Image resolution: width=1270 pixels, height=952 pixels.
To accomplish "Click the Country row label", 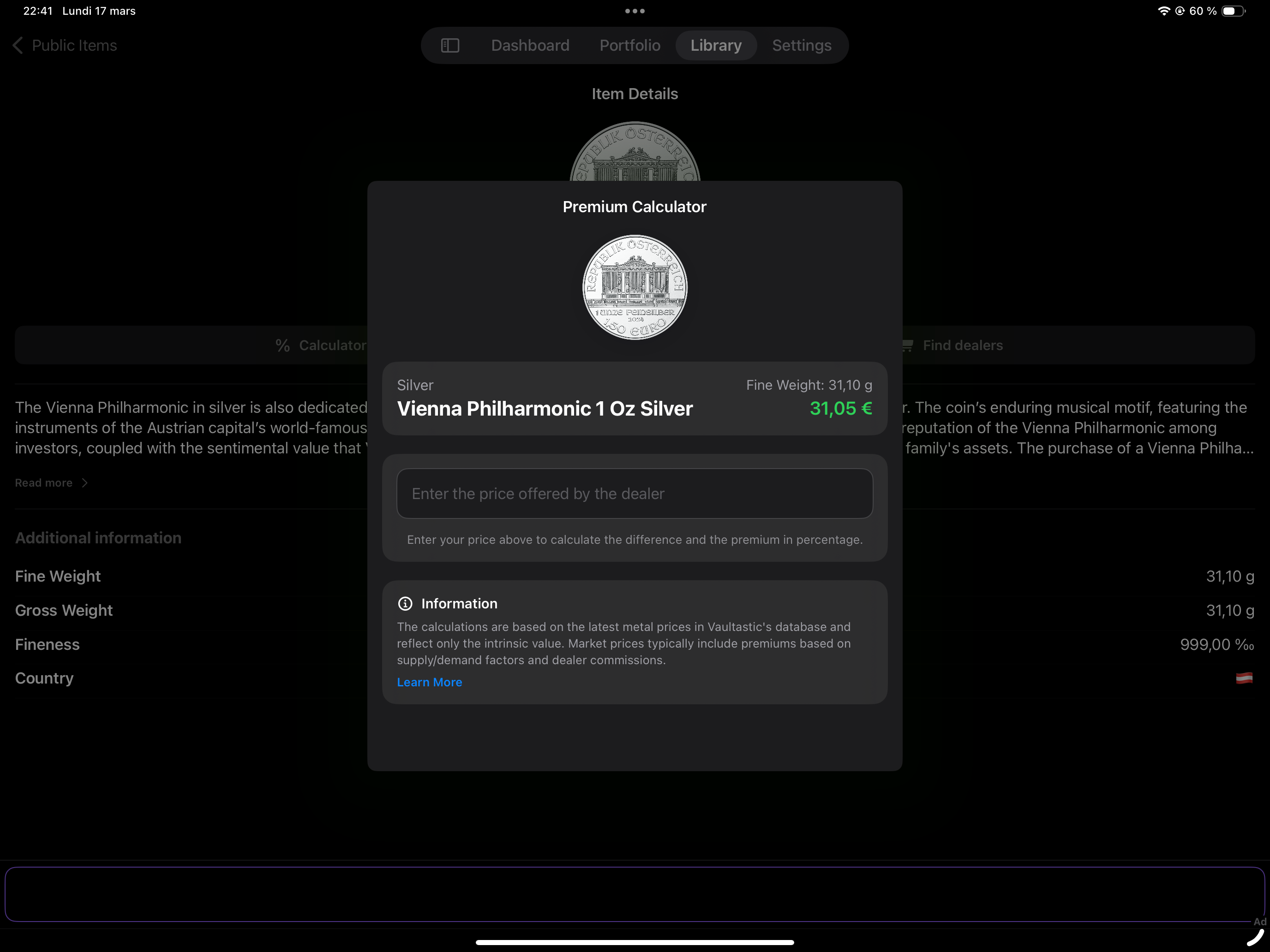I will coord(44,678).
